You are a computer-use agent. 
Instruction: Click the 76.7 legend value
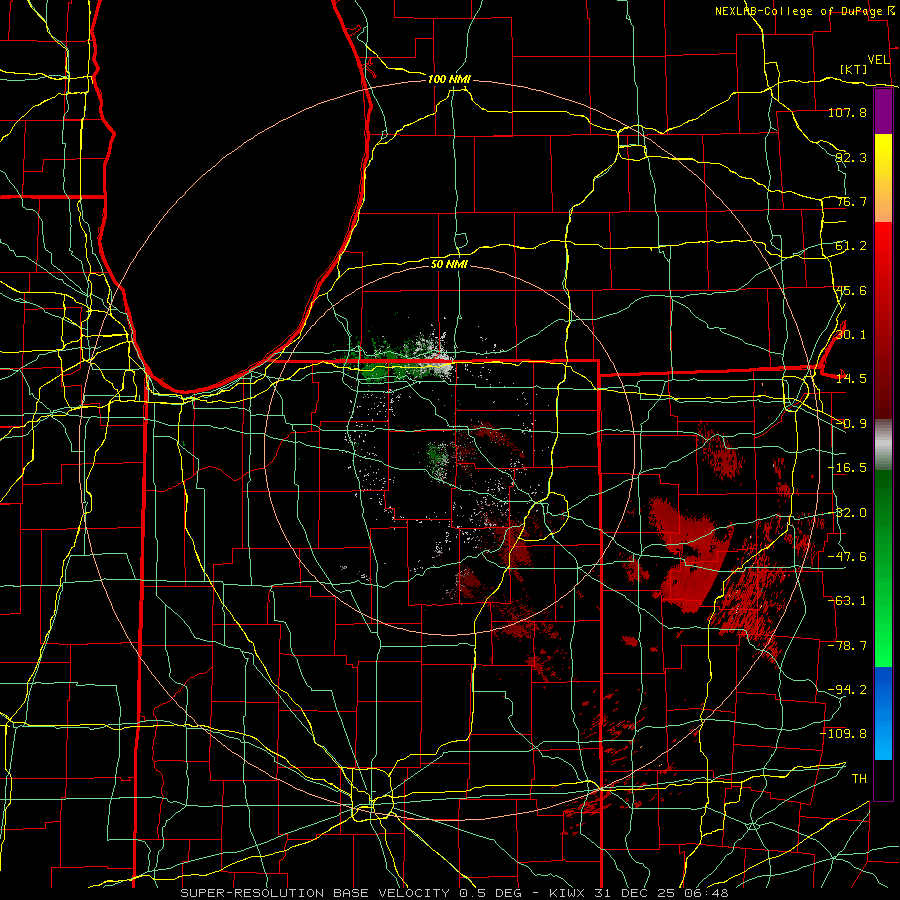(x=851, y=201)
